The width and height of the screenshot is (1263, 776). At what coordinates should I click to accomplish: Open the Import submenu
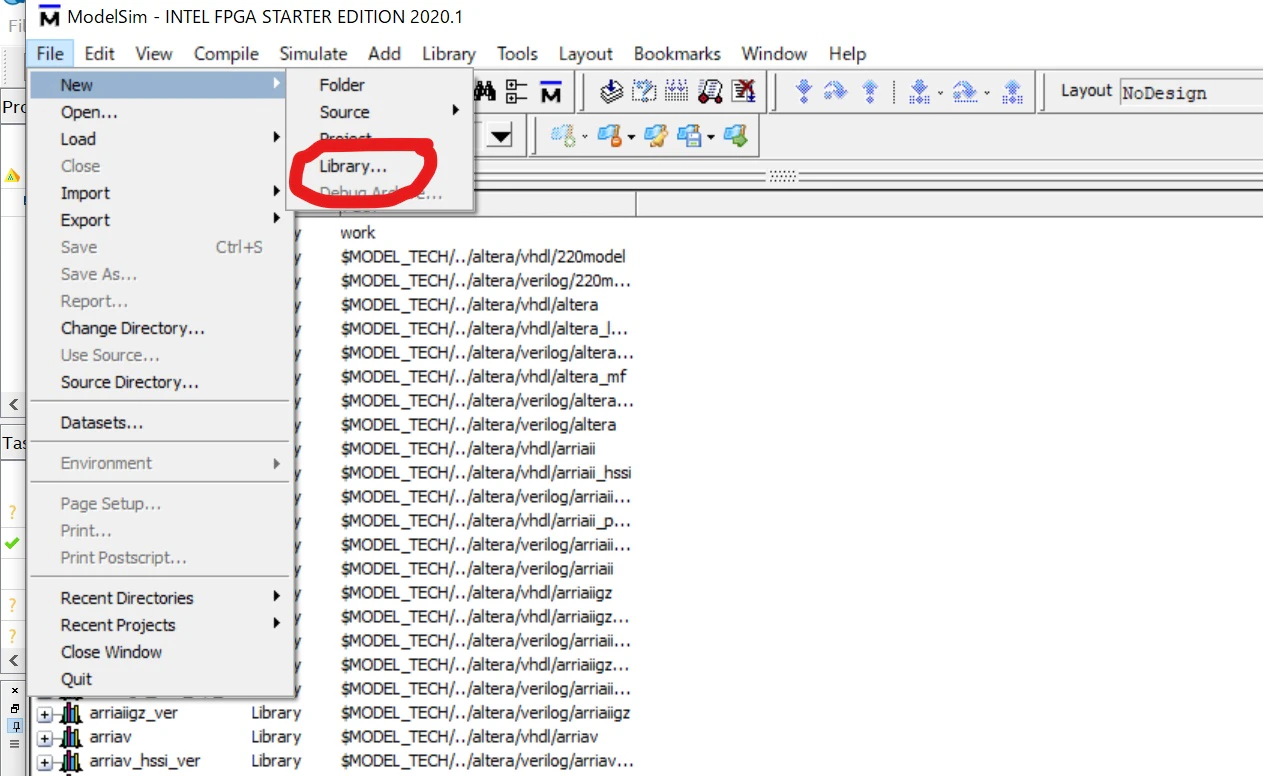(x=85, y=193)
